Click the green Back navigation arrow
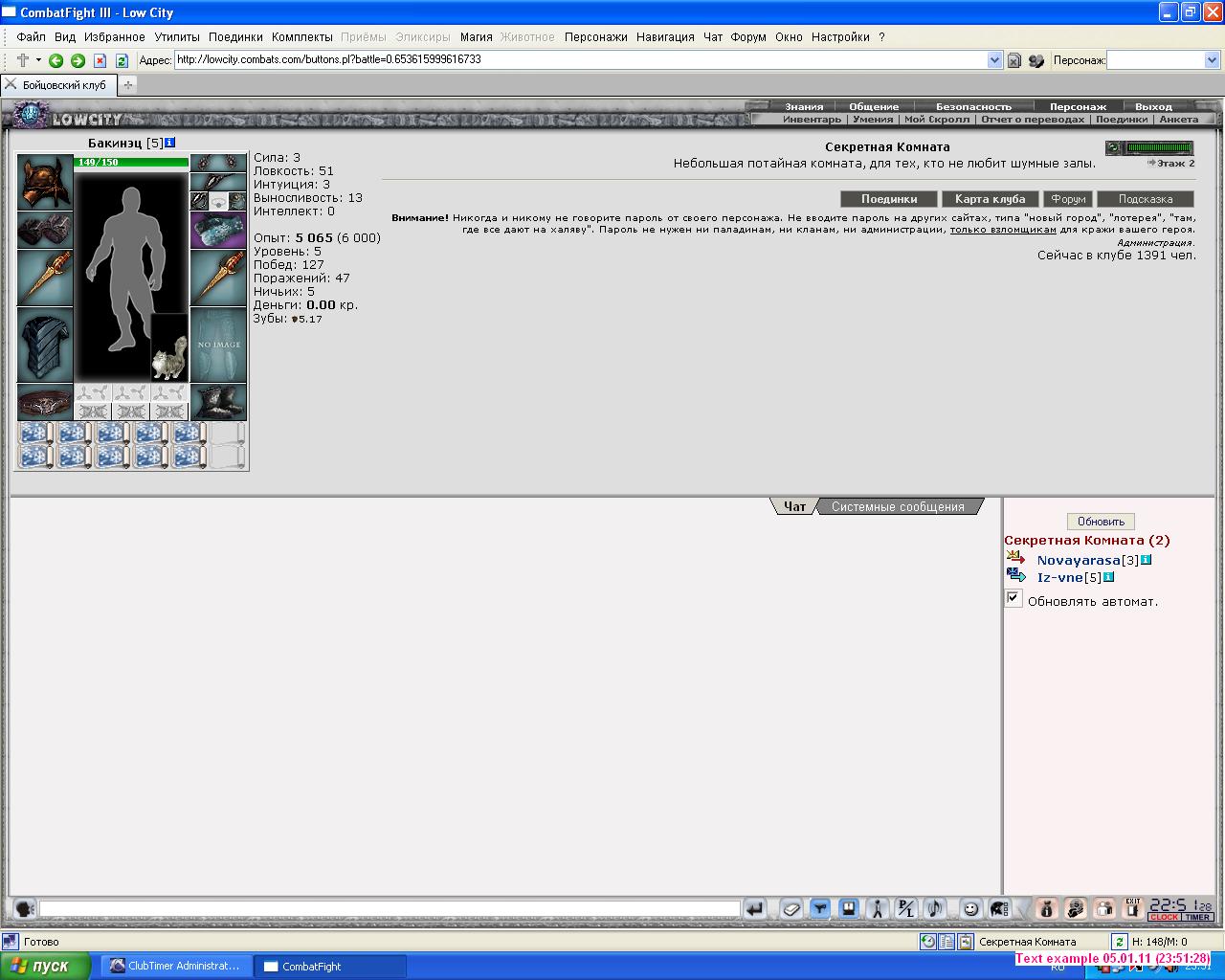This screenshot has width=1225, height=980. [x=56, y=60]
